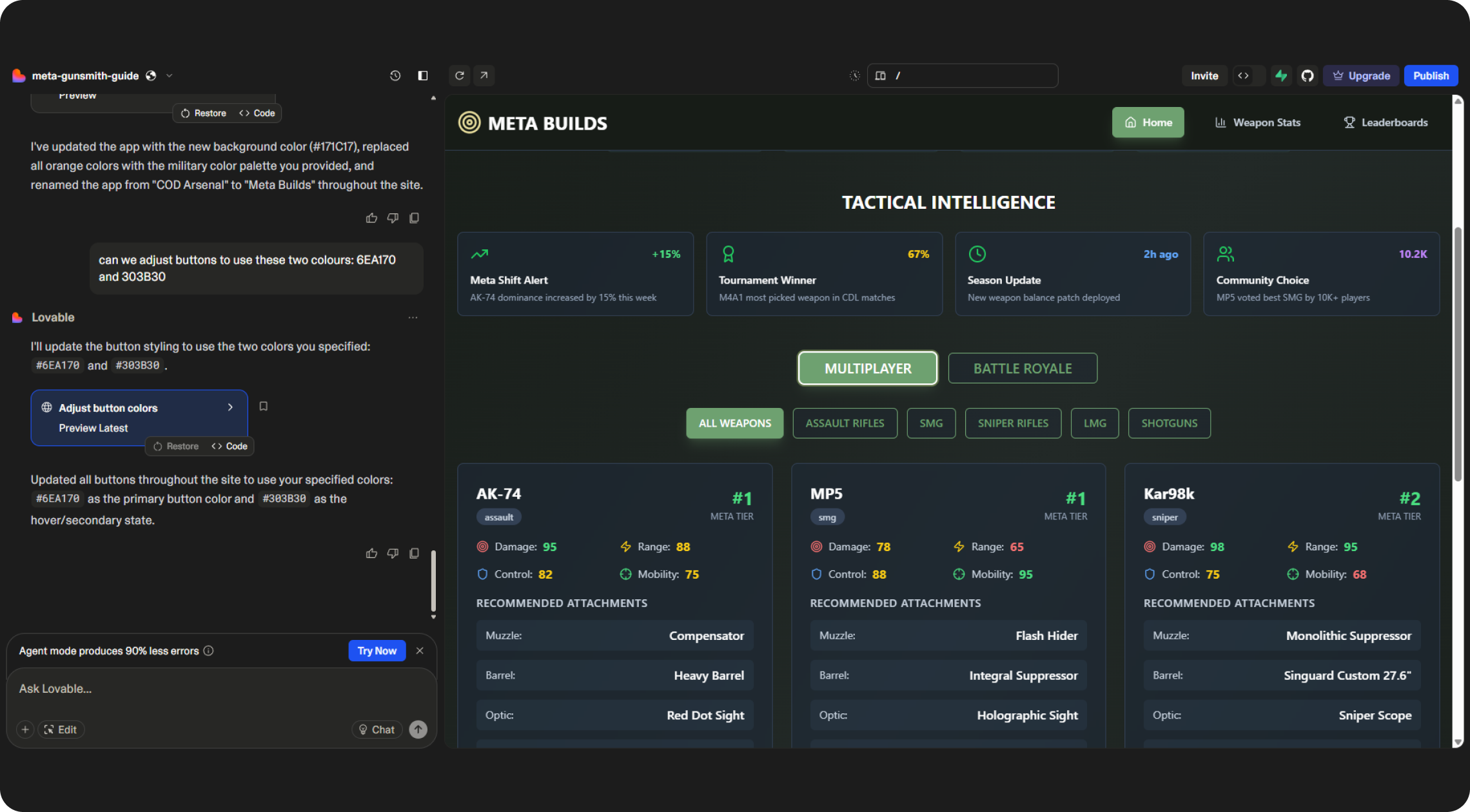Open the Weapon Stats nav tab
Image resolution: width=1470 pixels, height=812 pixels.
(x=1257, y=122)
